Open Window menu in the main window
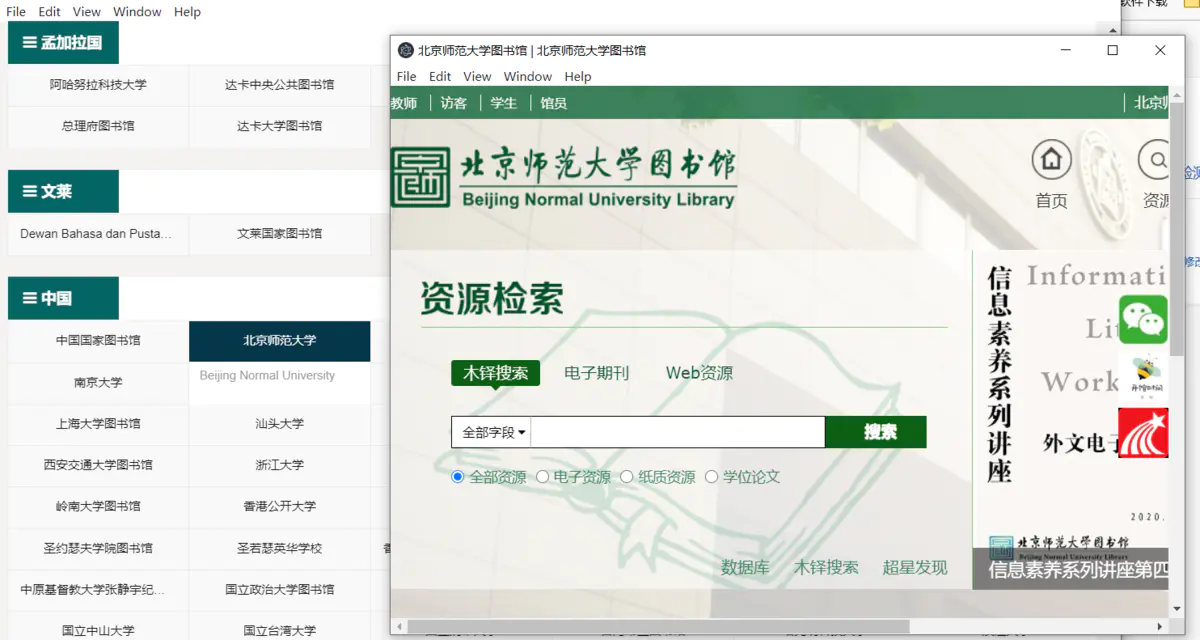The width and height of the screenshot is (1200, 640). pos(138,12)
